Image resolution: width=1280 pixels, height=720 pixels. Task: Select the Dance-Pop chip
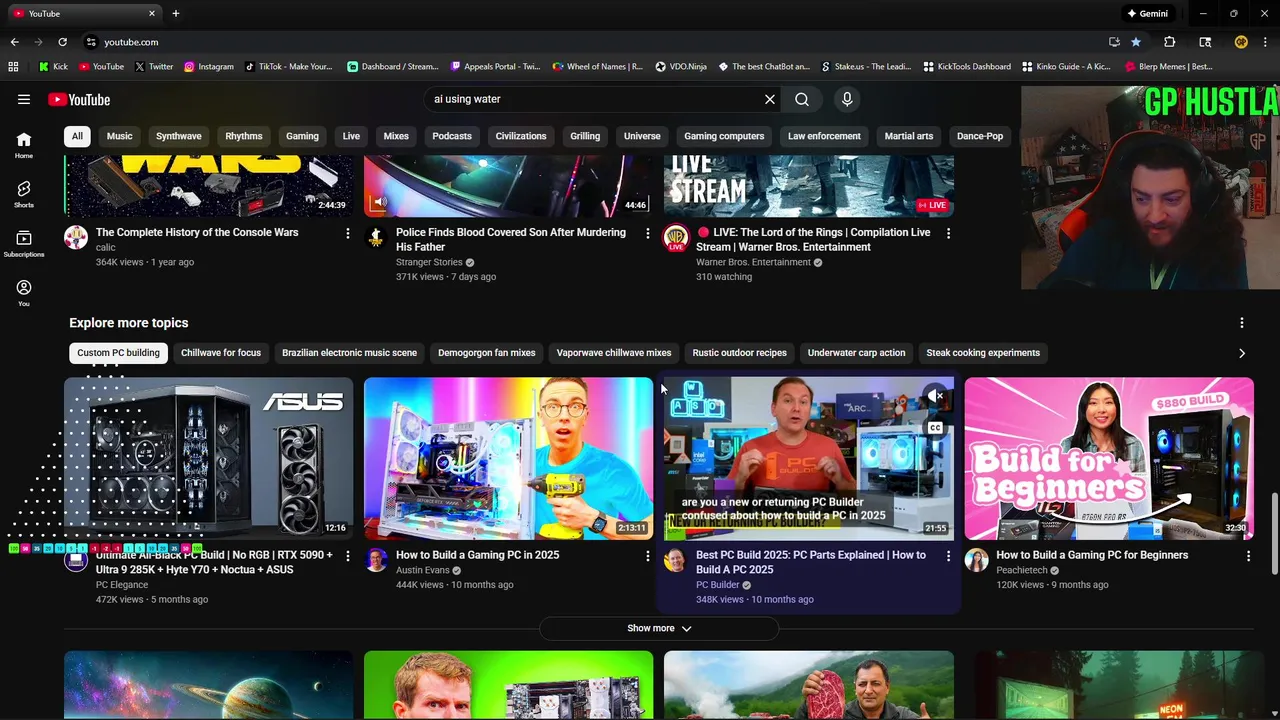[980, 136]
